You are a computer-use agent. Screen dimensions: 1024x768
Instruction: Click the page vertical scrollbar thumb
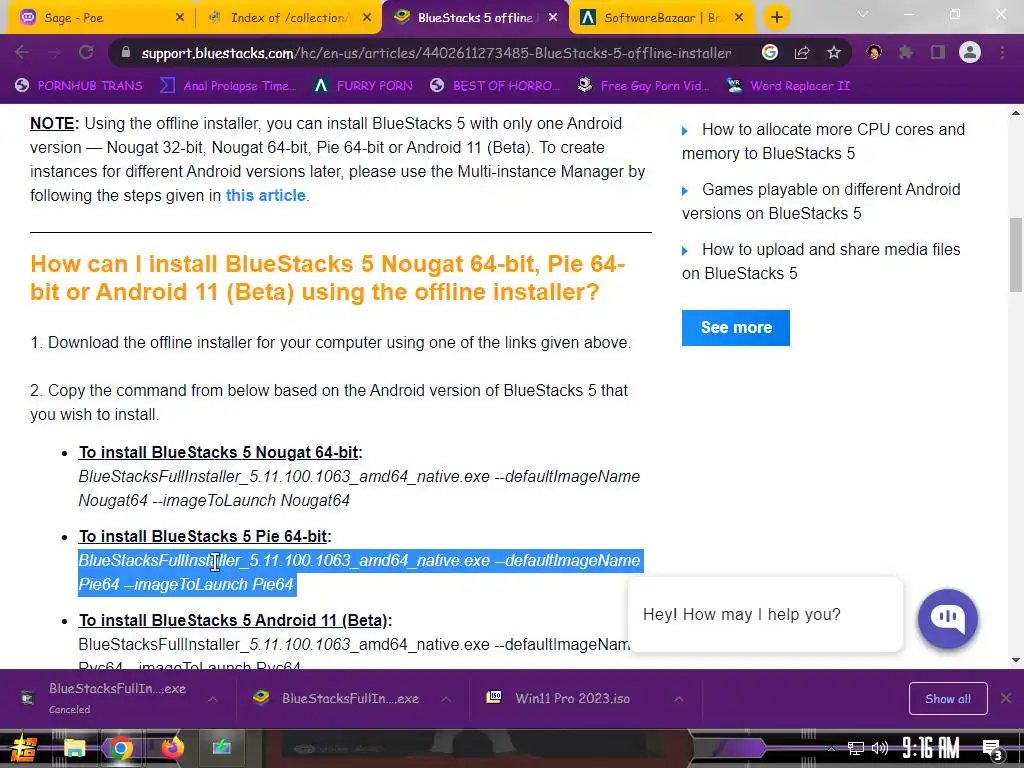pyautogui.click(x=1016, y=255)
